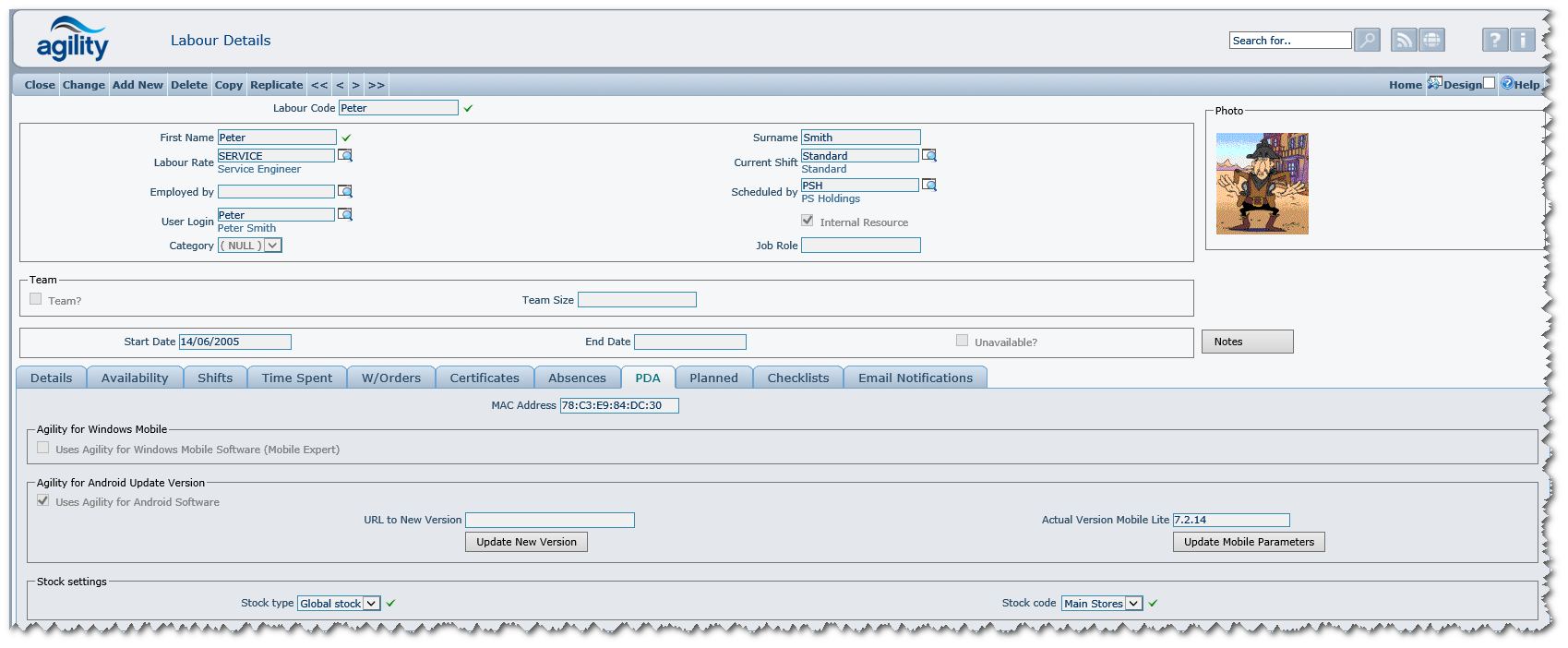Open Scheduled by lookup icon
Image resolution: width=1568 pixels, height=648 pixels.
(x=929, y=186)
